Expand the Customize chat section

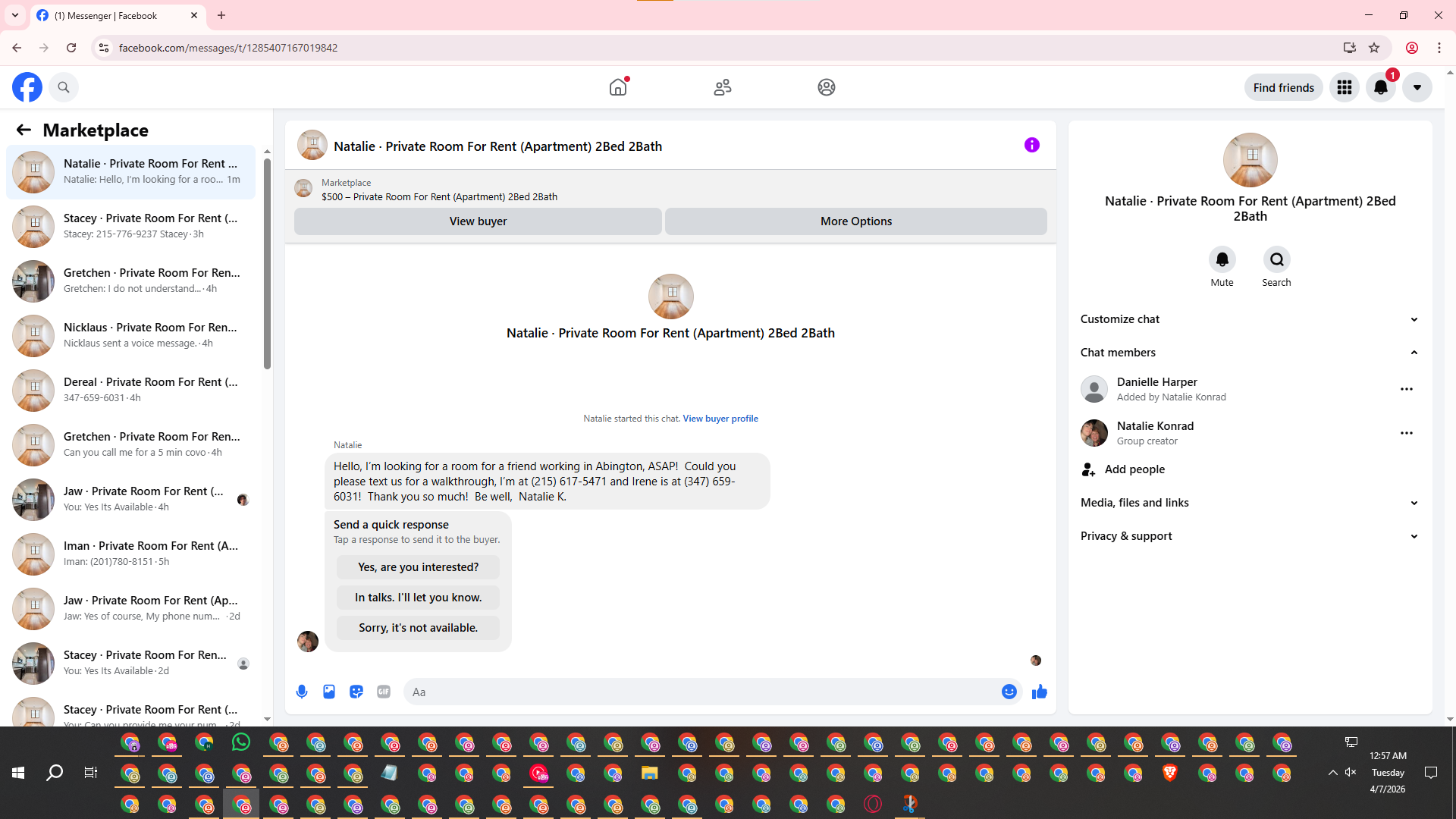pyautogui.click(x=1250, y=318)
